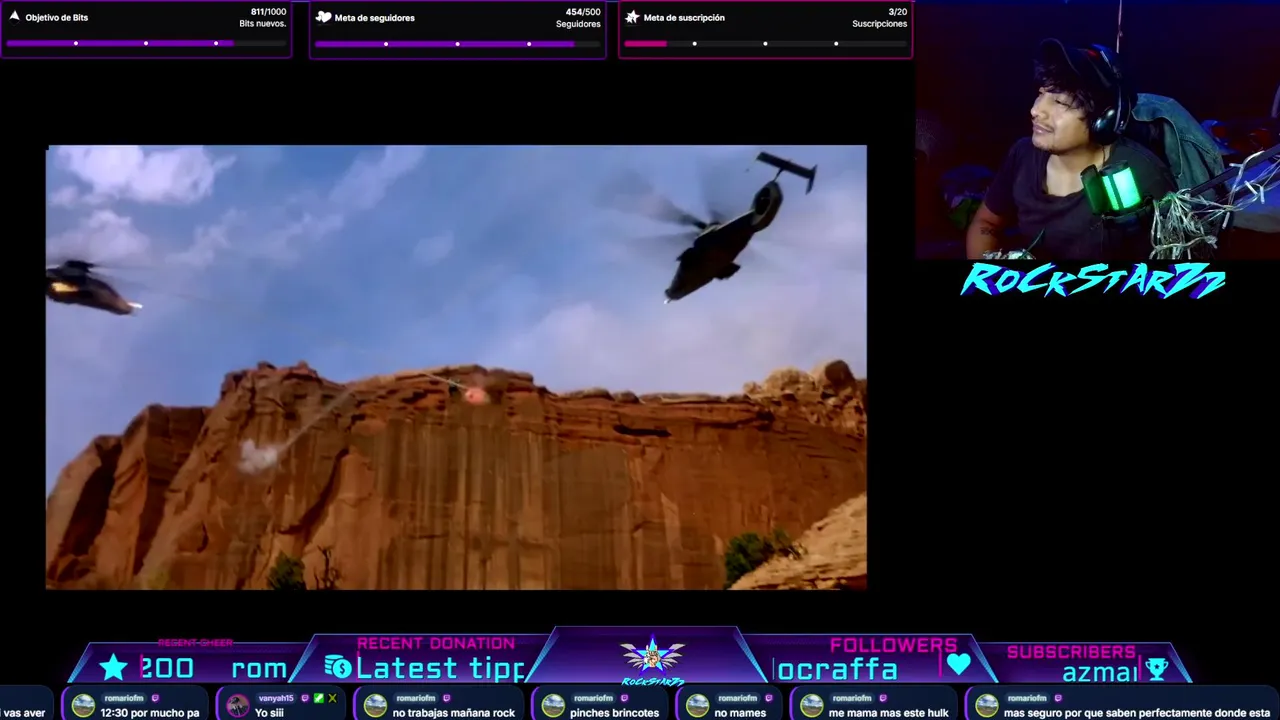Click the chat message 'me mama mas este hulk'
1280x720 pixels.
click(889, 713)
